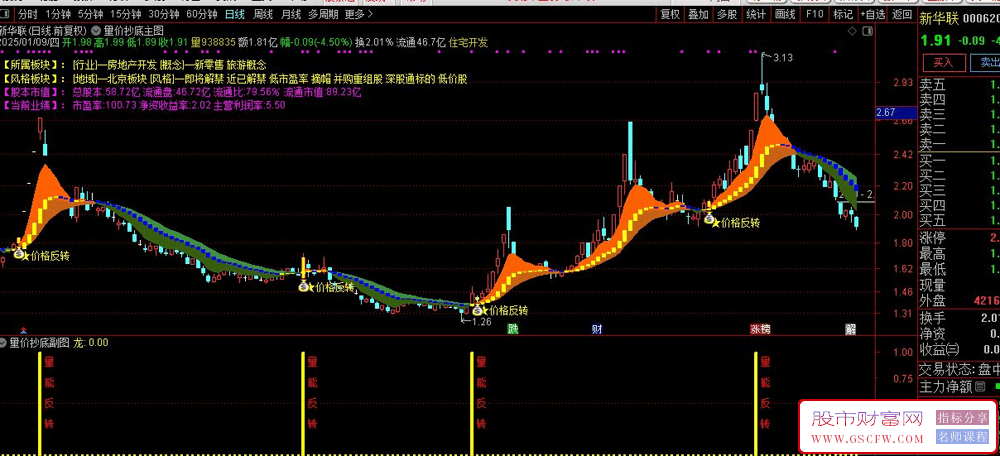Click the icon next to 主力净额
1000x456 pixels.
[980, 386]
